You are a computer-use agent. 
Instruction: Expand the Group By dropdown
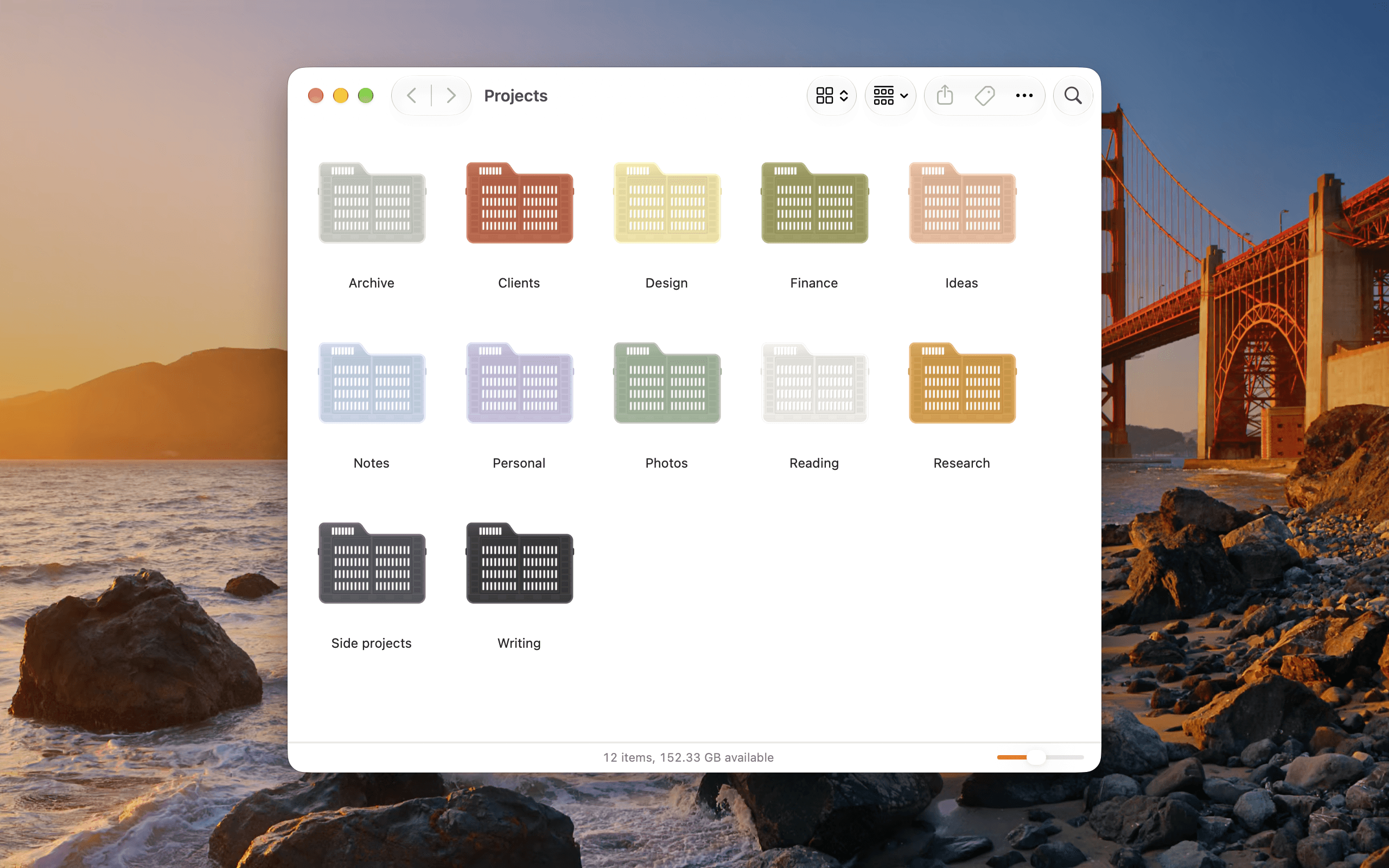[890, 95]
